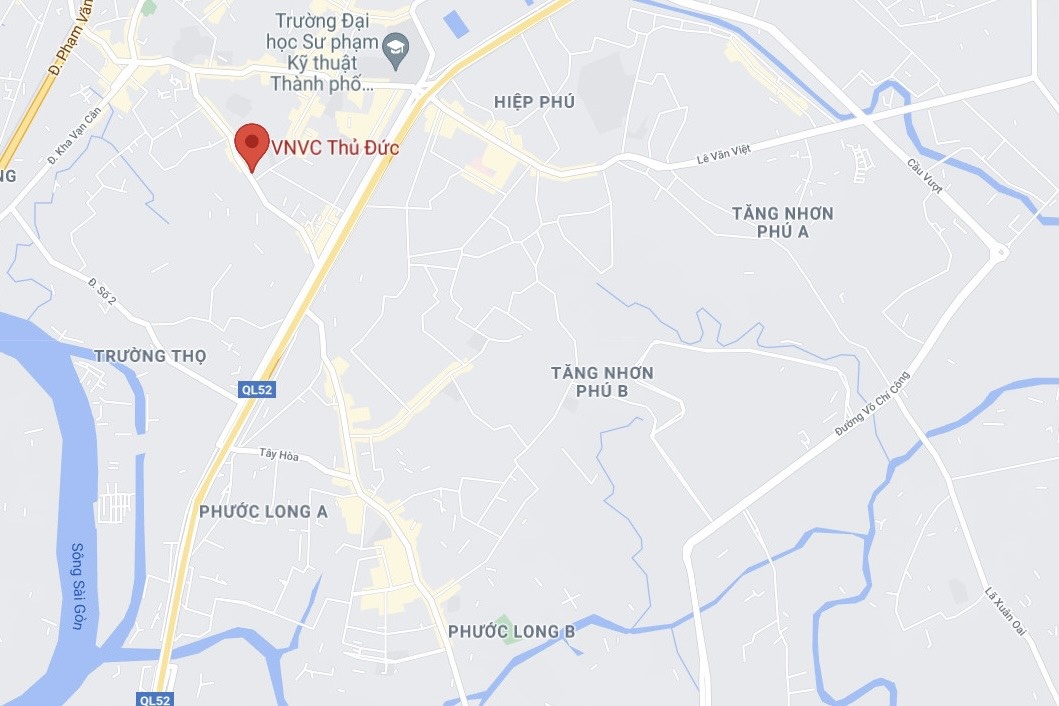Click the QL52 highway shield near Trường Thọ

(x=257, y=390)
